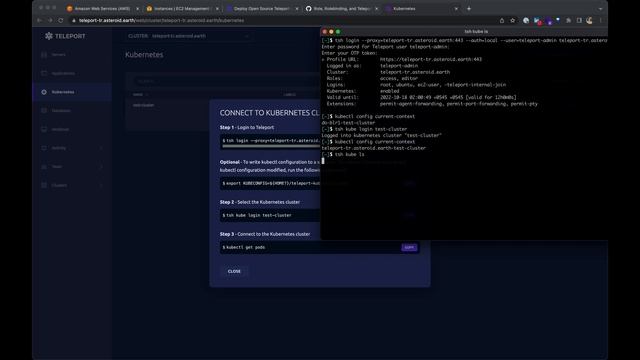The image size is (640, 360).
Task: Click the Clusters sidebar icon
Action: pos(44,185)
